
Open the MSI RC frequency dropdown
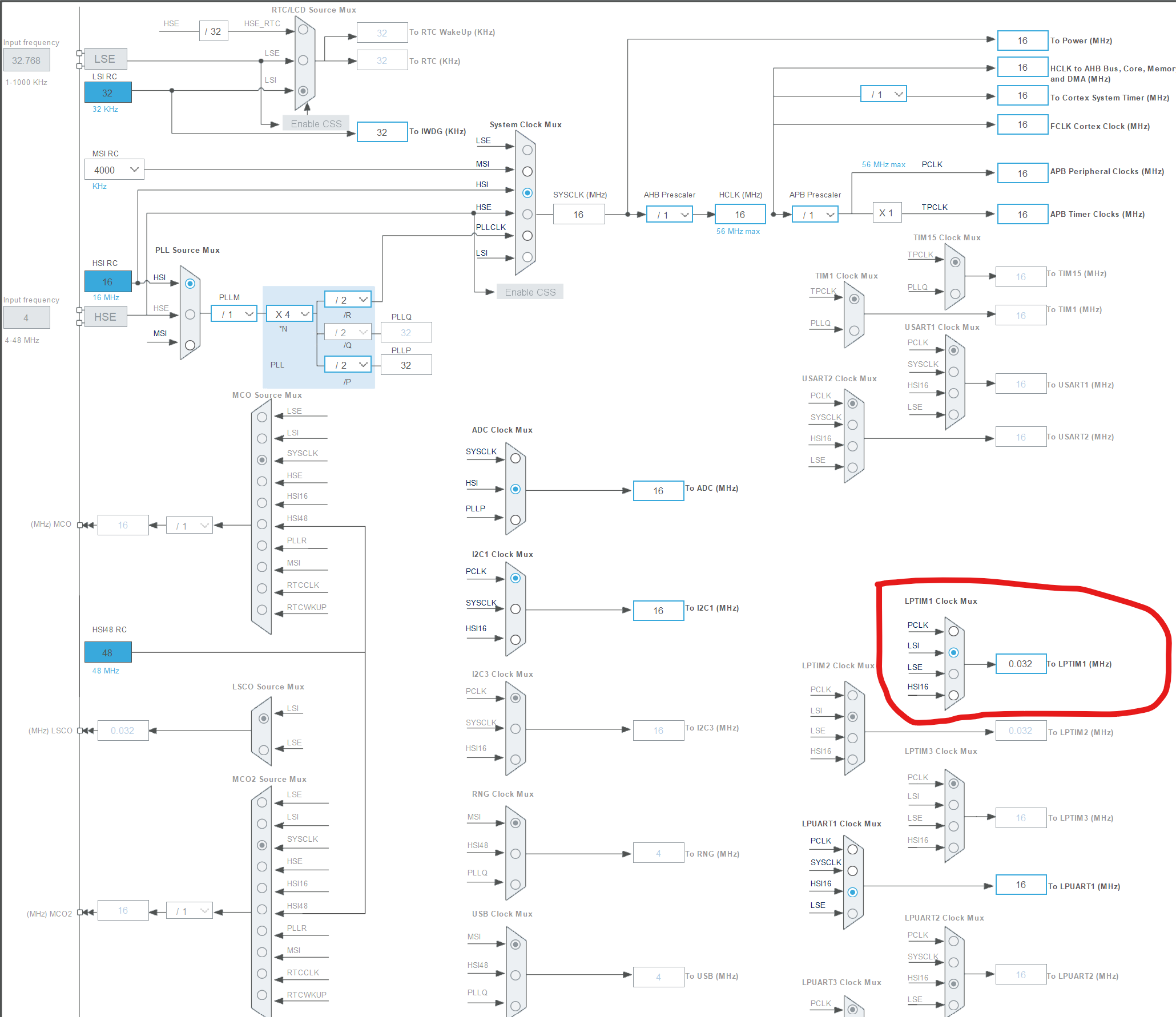click(134, 169)
